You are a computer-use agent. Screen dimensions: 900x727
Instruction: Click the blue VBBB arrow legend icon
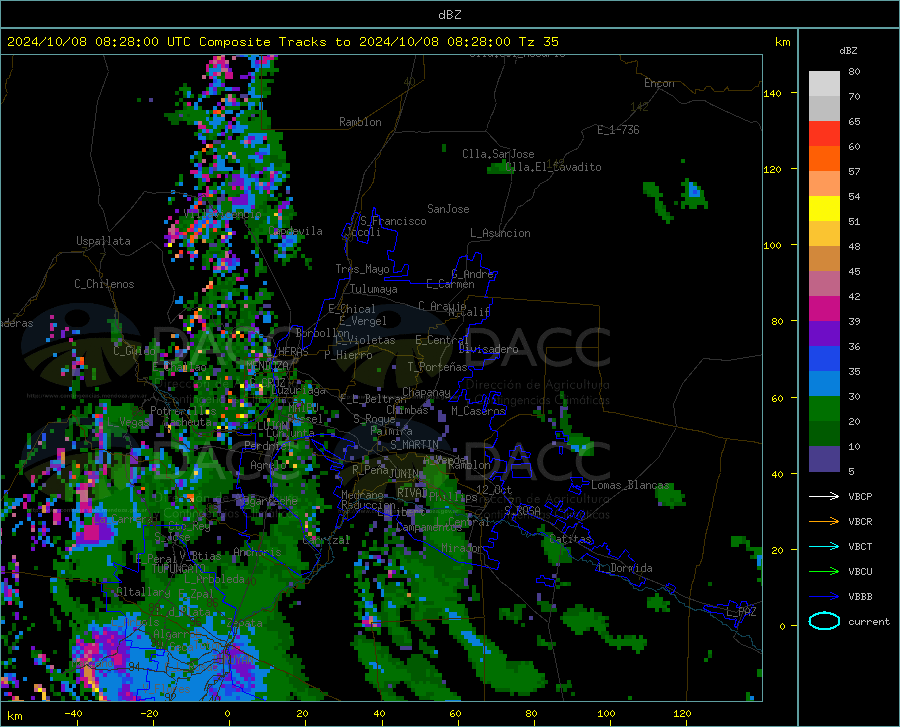824,597
